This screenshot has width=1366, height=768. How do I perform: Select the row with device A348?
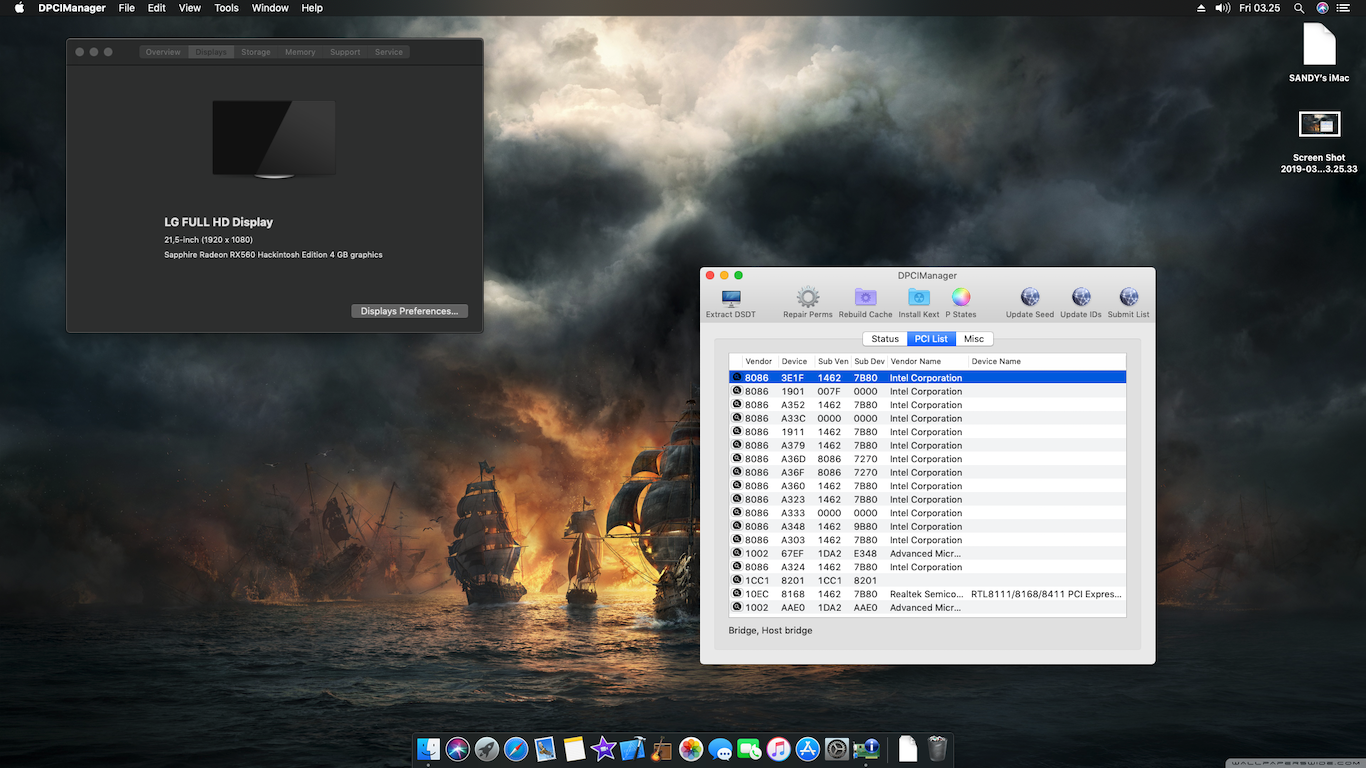[x=927, y=526]
